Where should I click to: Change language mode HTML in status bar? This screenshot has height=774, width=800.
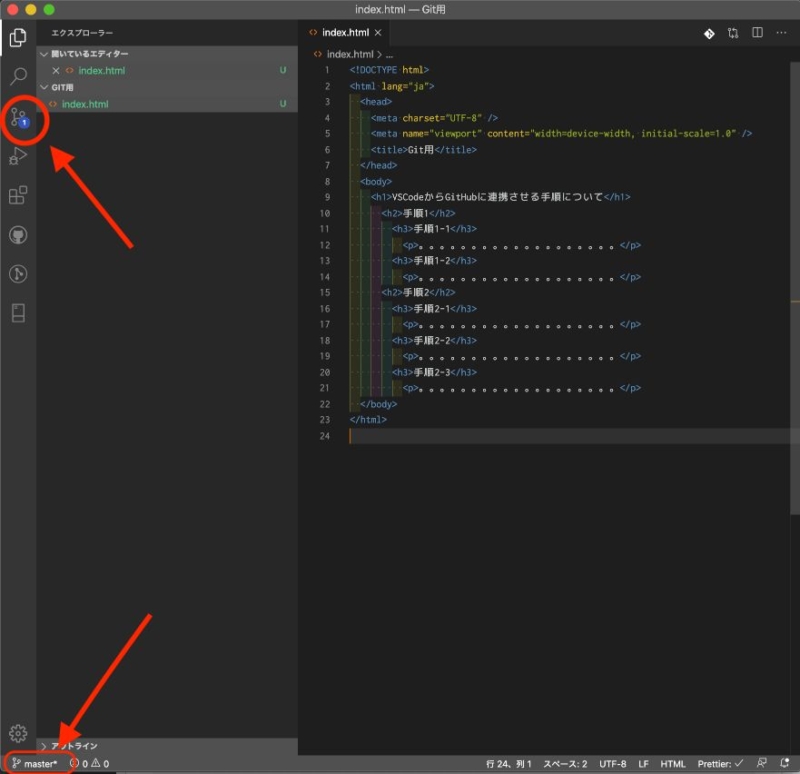tap(672, 764)
